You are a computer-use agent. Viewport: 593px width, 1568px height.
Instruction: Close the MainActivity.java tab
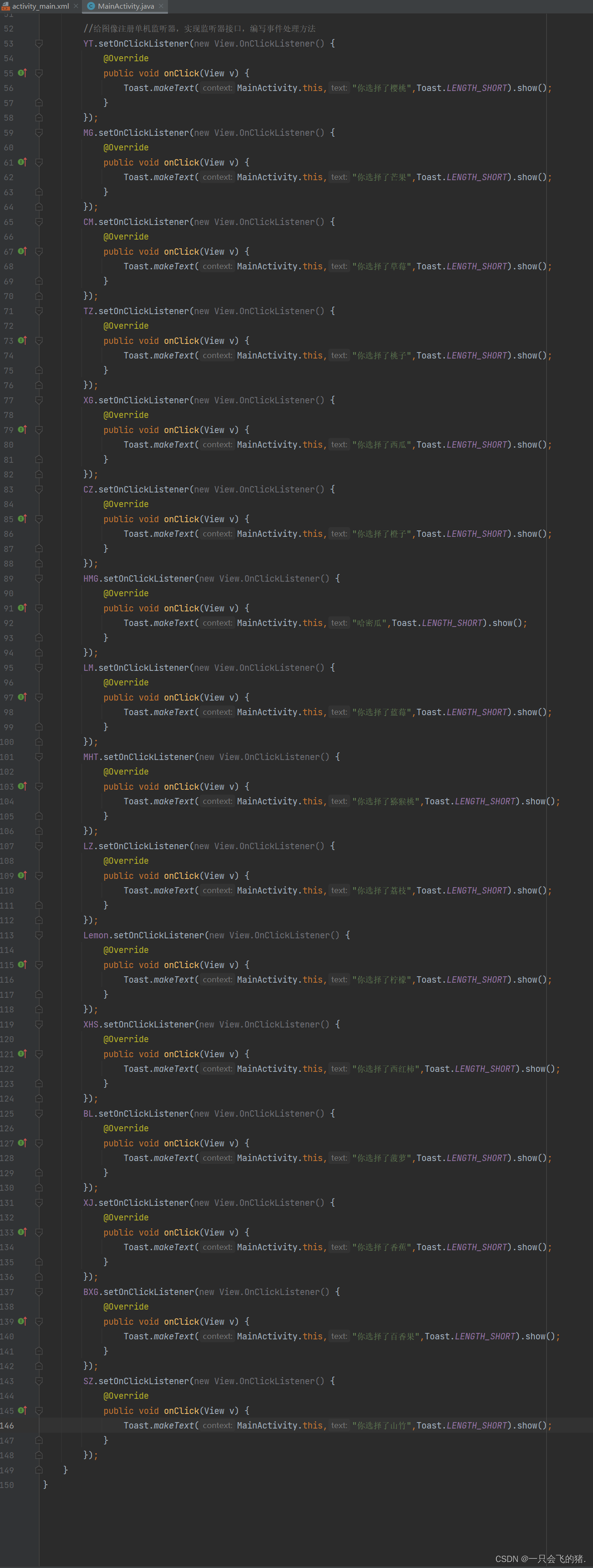pos(162,6)
